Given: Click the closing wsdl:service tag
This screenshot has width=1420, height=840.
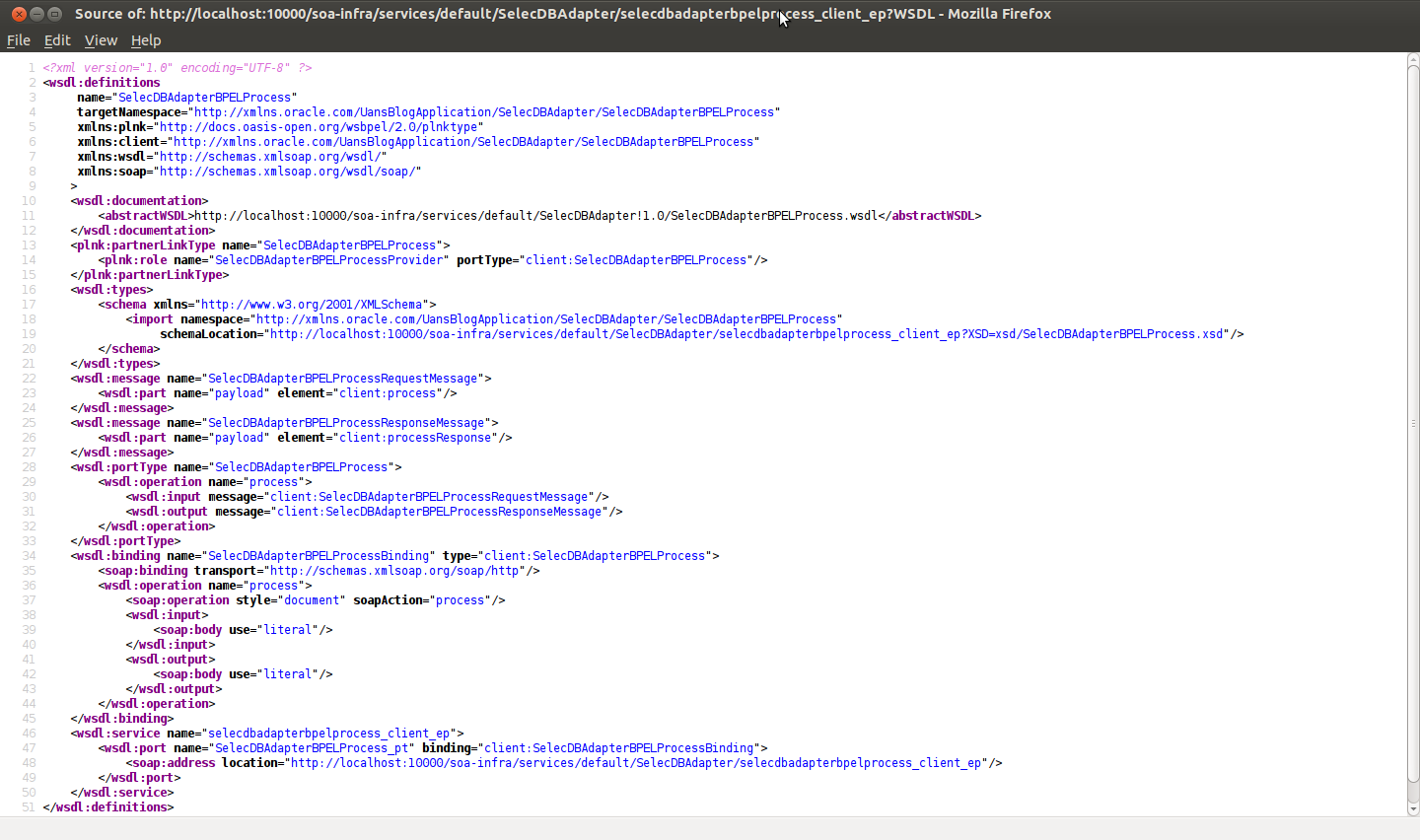Looking at the screenshot, I should click(x=122, y=793).
